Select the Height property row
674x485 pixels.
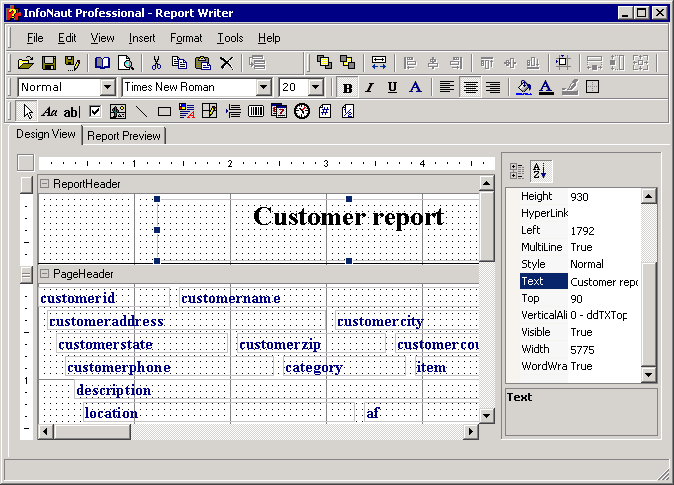pos(580,196)
